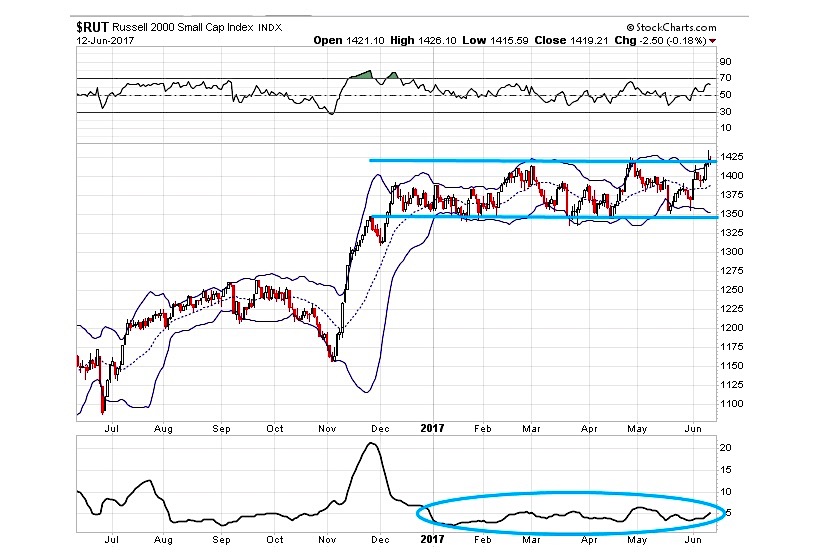822x560 pixels.
Task: Click the 20 label on the bottom indicator scale
Action: click(x=726, y=448)
